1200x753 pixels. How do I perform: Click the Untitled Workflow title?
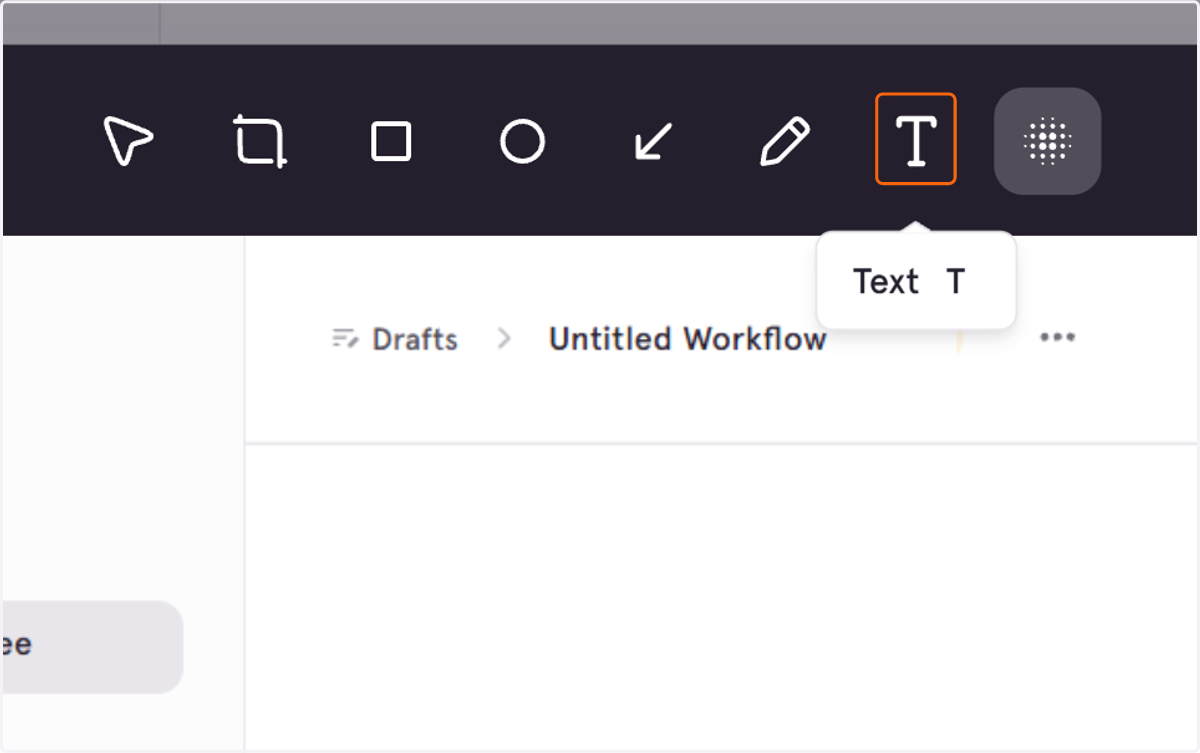pos(688,339)
